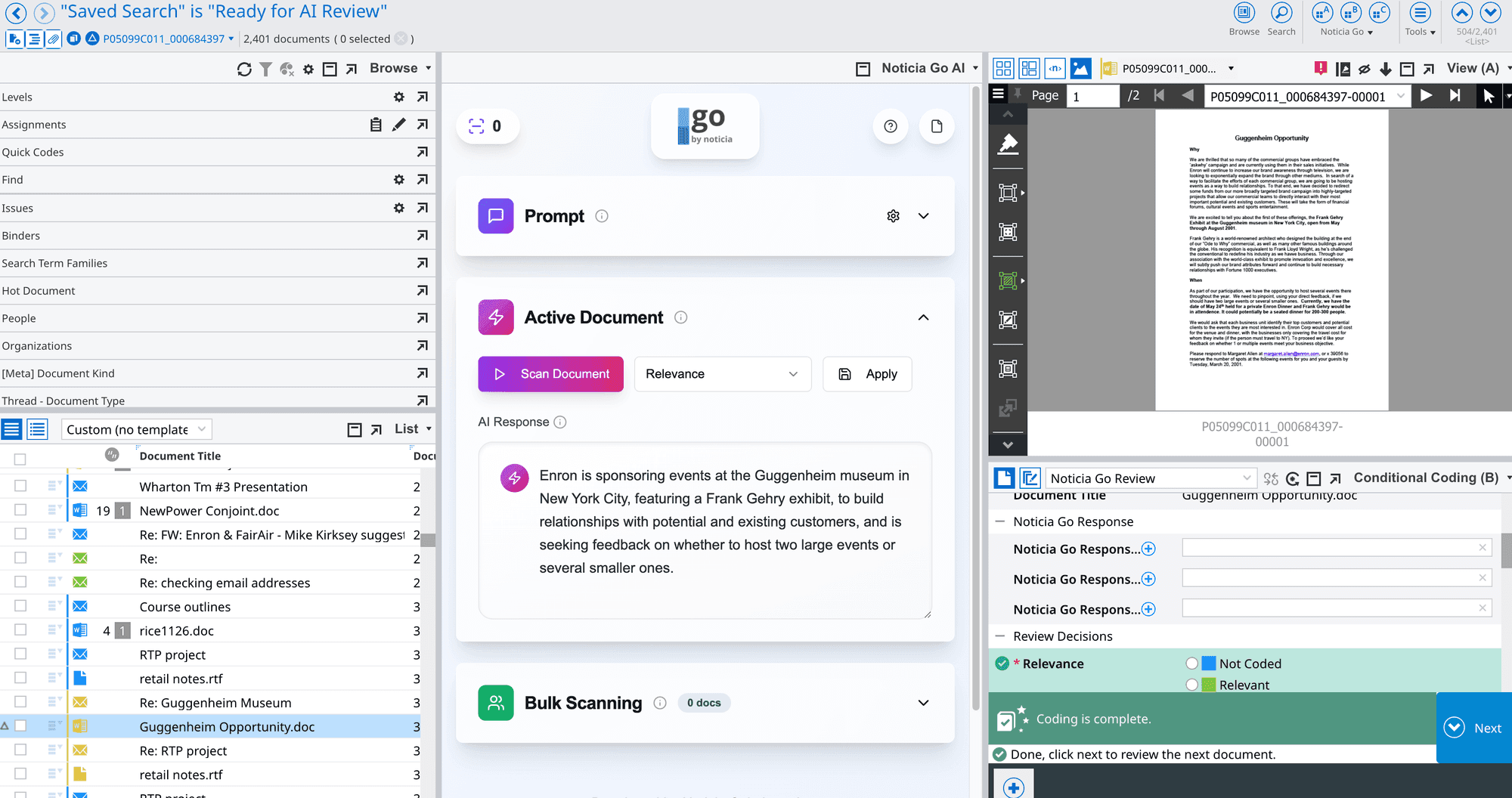
Task: Click the pencil edit icon for Assignments
Action: pos(399,125)
